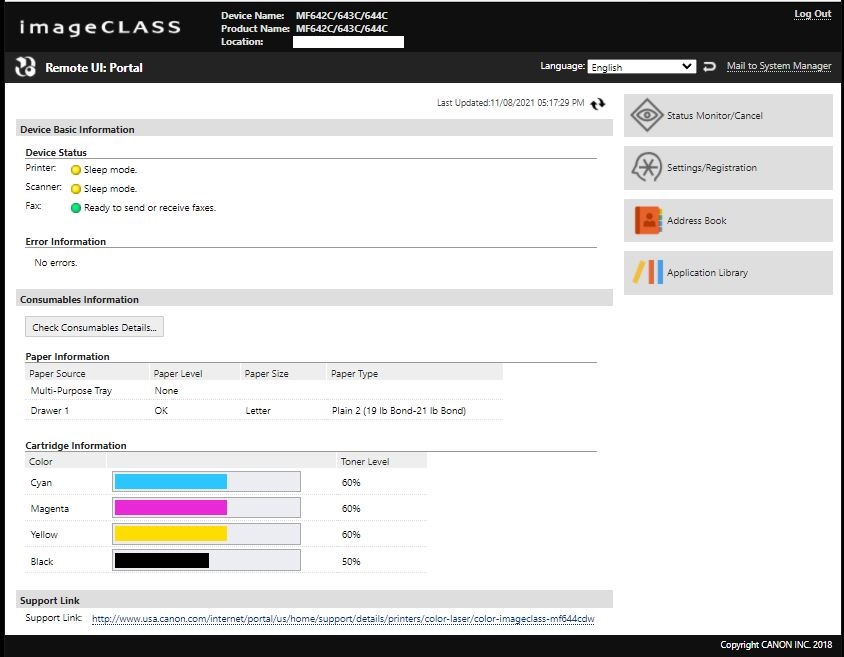844x657 pixels.
Task: Click the imageCLASS logo in header
Action: tap(100, 27)
